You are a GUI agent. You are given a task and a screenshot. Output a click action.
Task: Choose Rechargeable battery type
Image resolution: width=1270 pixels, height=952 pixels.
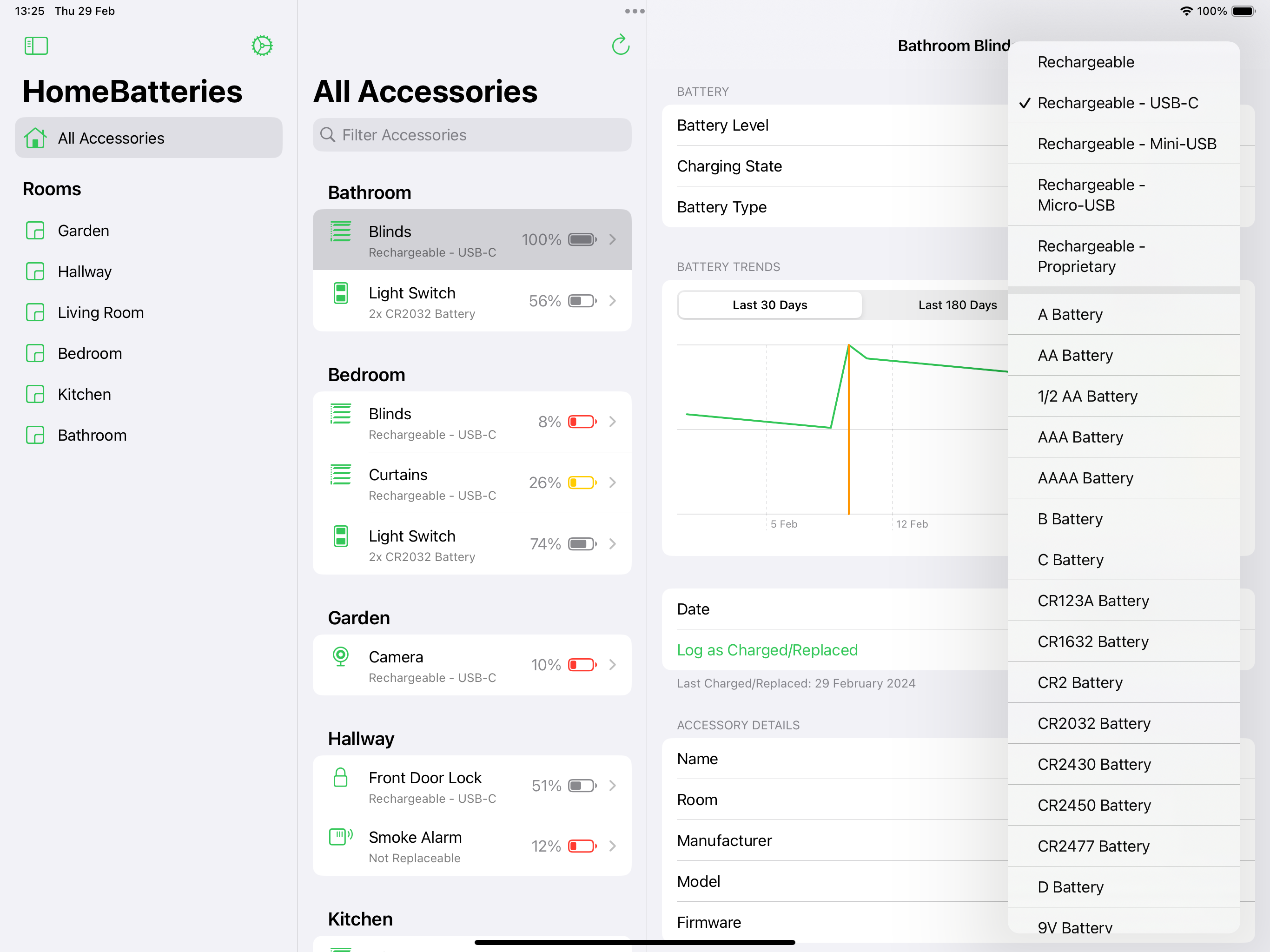tap(1124, 62)
